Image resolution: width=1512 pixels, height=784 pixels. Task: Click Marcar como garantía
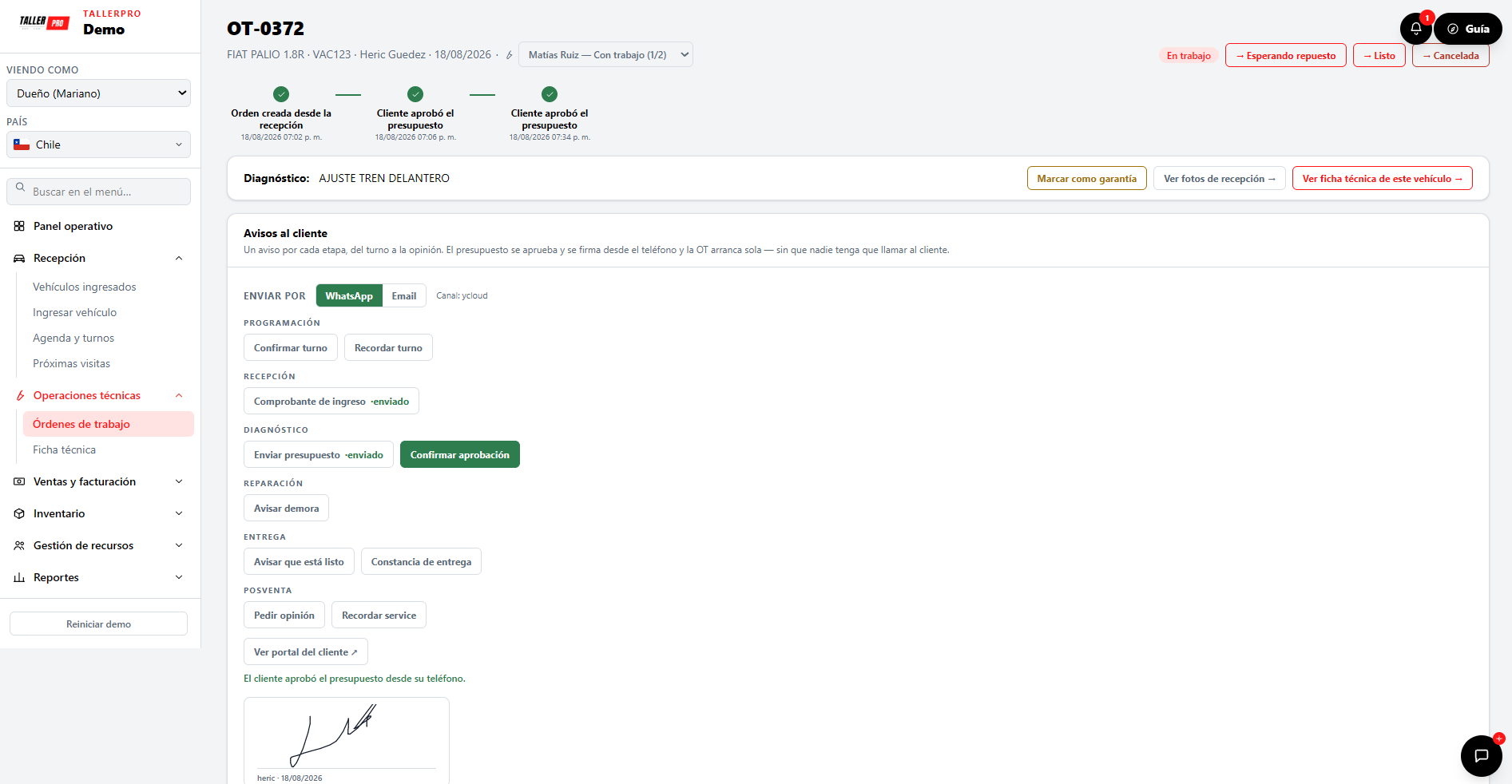coord(1086,178)
